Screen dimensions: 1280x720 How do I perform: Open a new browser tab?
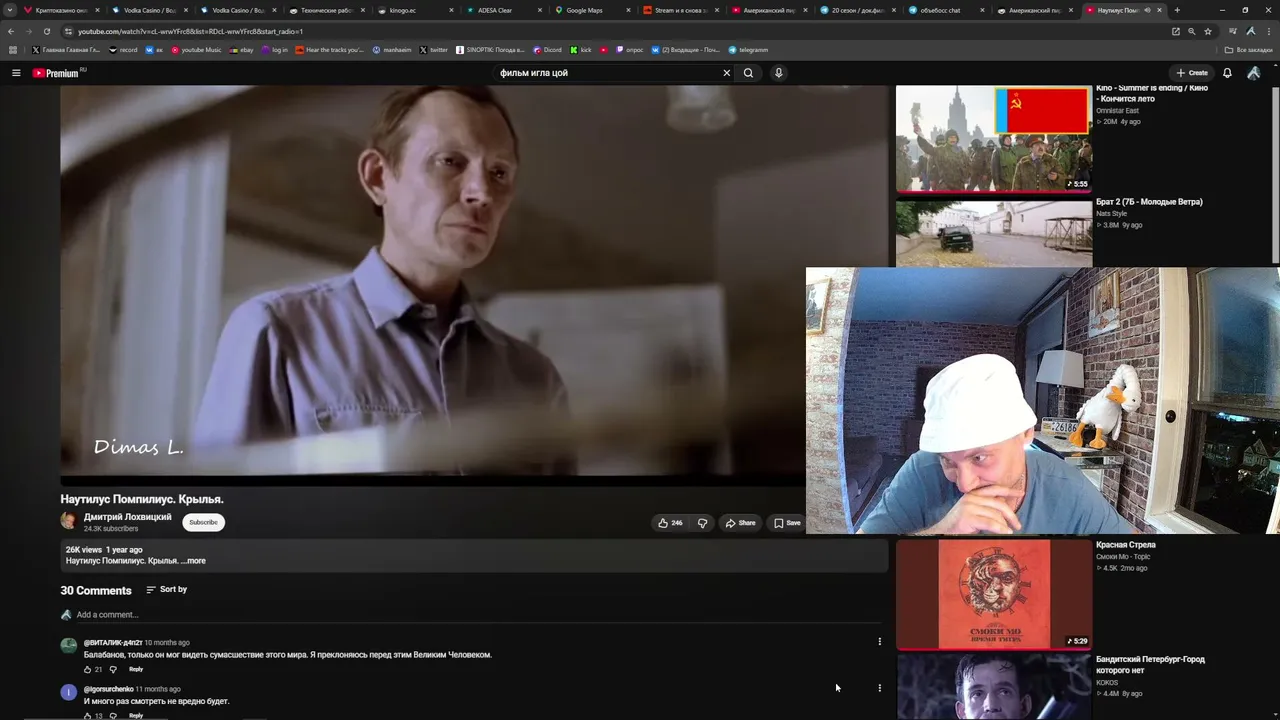(1177, 10)
